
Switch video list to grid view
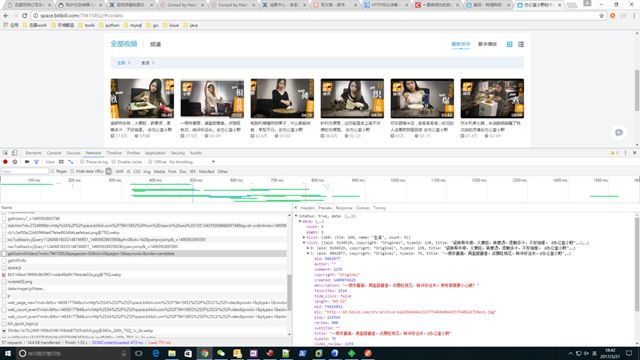(x=509, y=44)
